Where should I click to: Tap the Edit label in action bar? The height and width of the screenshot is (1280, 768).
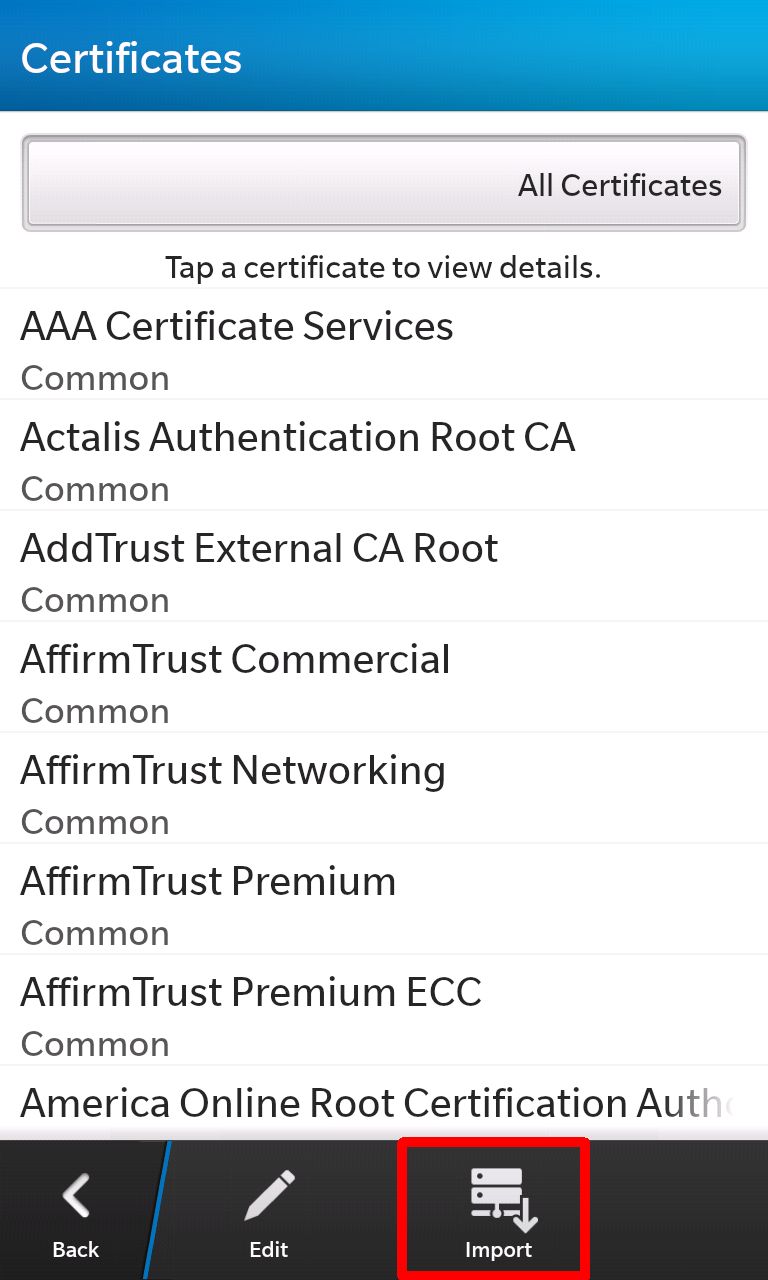268,1249
